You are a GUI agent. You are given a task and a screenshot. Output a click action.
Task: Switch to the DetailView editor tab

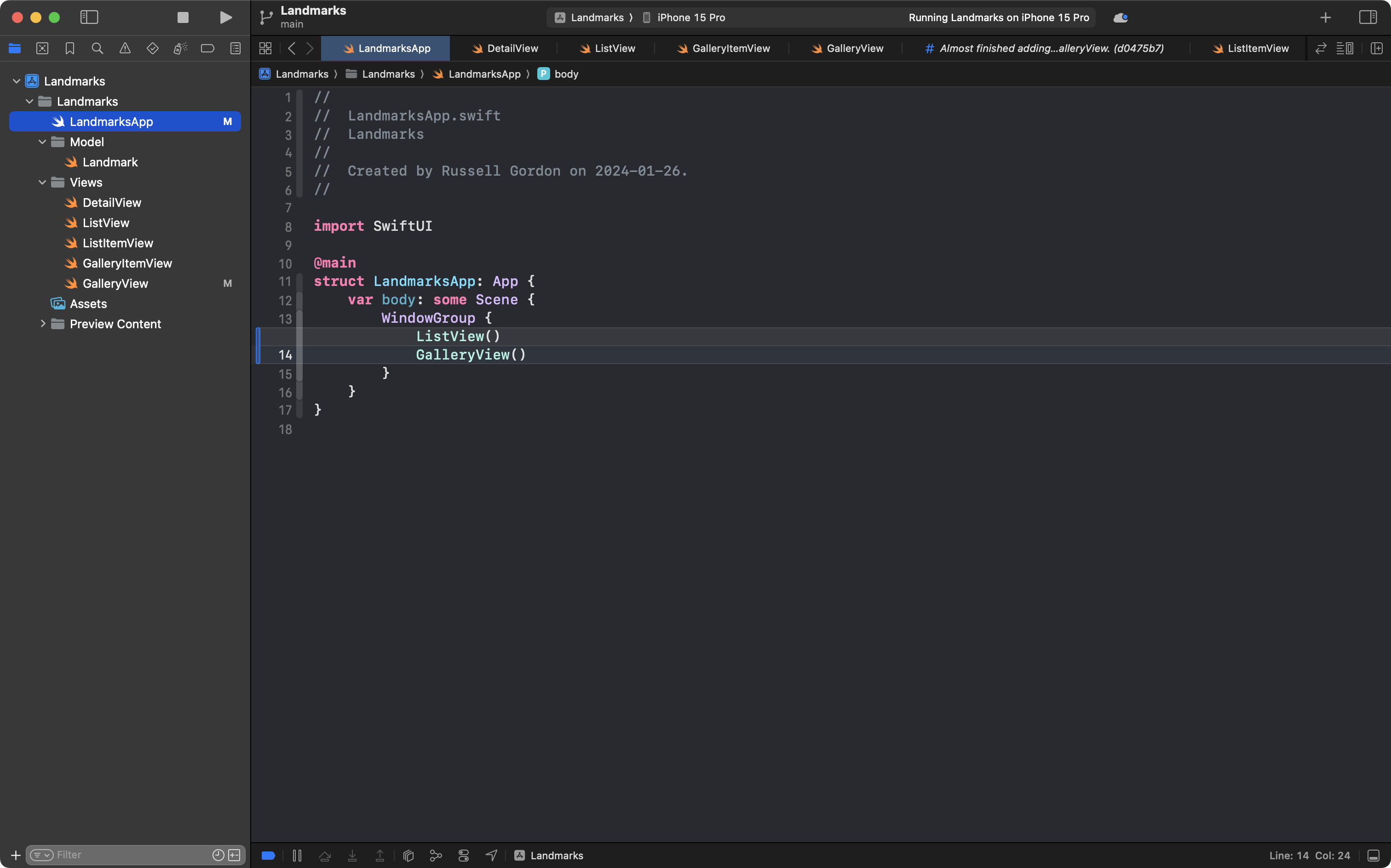point(512,48)
